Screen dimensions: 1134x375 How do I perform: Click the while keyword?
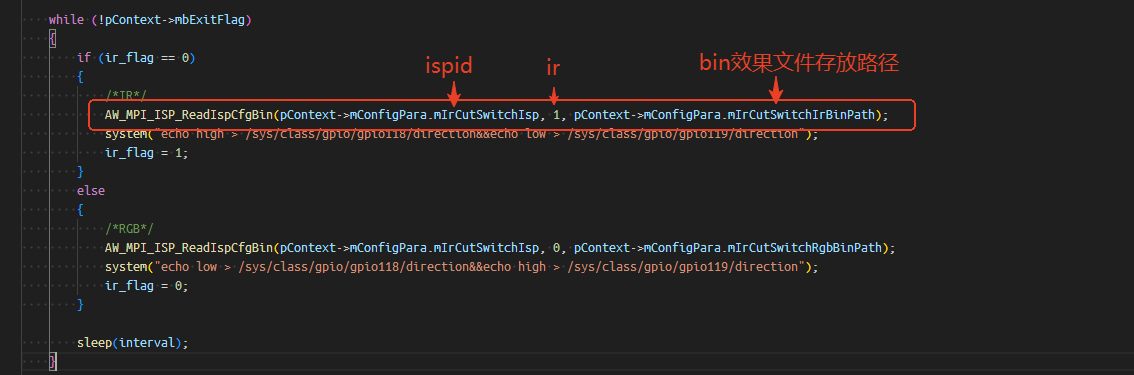66,20
